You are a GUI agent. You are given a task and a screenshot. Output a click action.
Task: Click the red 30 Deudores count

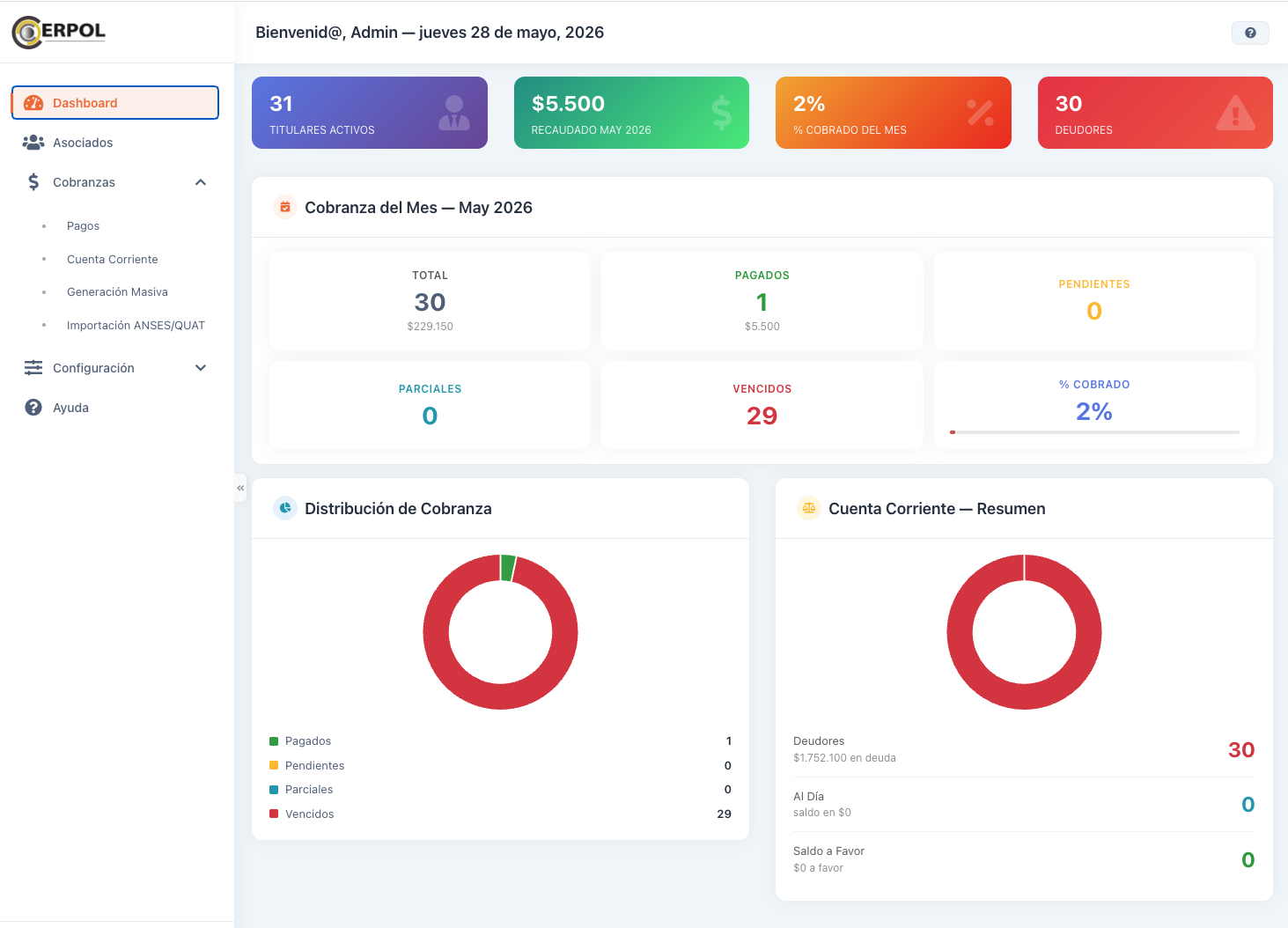(1241, 750)
